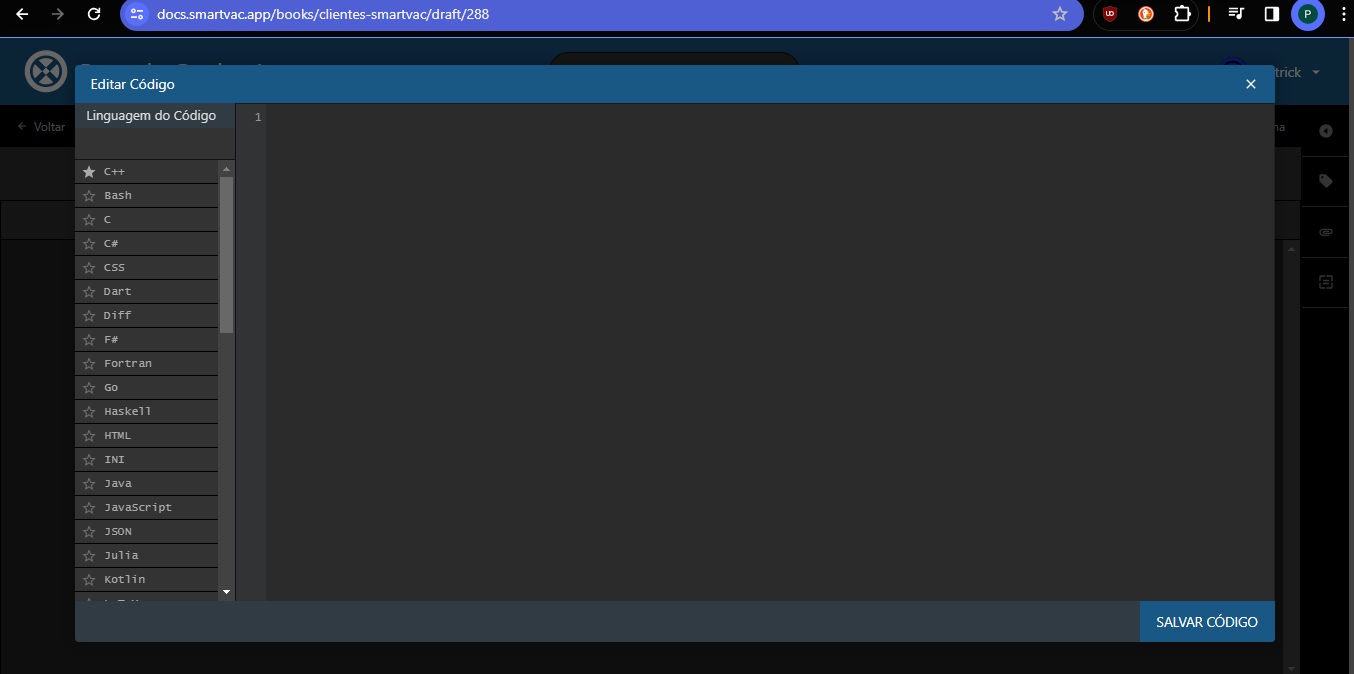This screenshot has width=1354, height=674.
Task: Click the language list scrollbar thumb
Action: click(226, 254)
